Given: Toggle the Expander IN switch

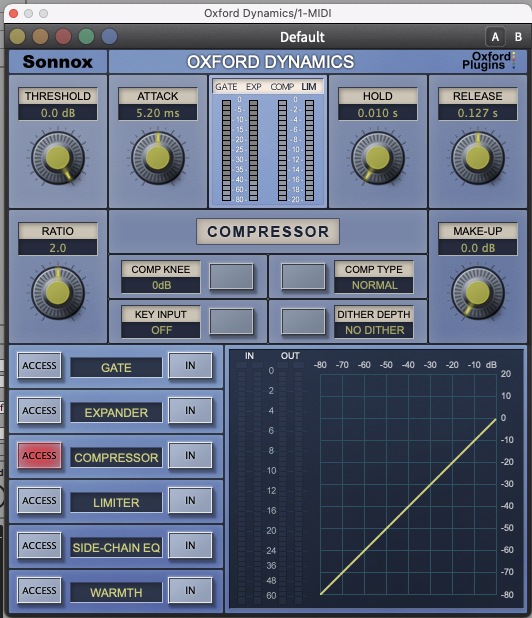Looking at the screenshot, I should point(190,410).
